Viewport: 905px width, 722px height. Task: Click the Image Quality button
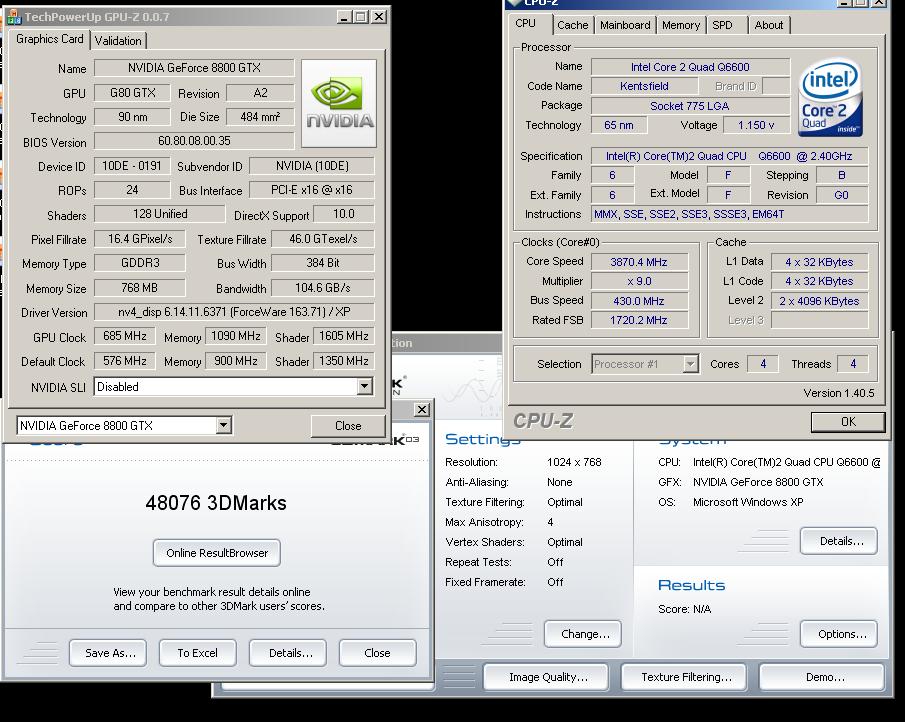coord(546,677)
